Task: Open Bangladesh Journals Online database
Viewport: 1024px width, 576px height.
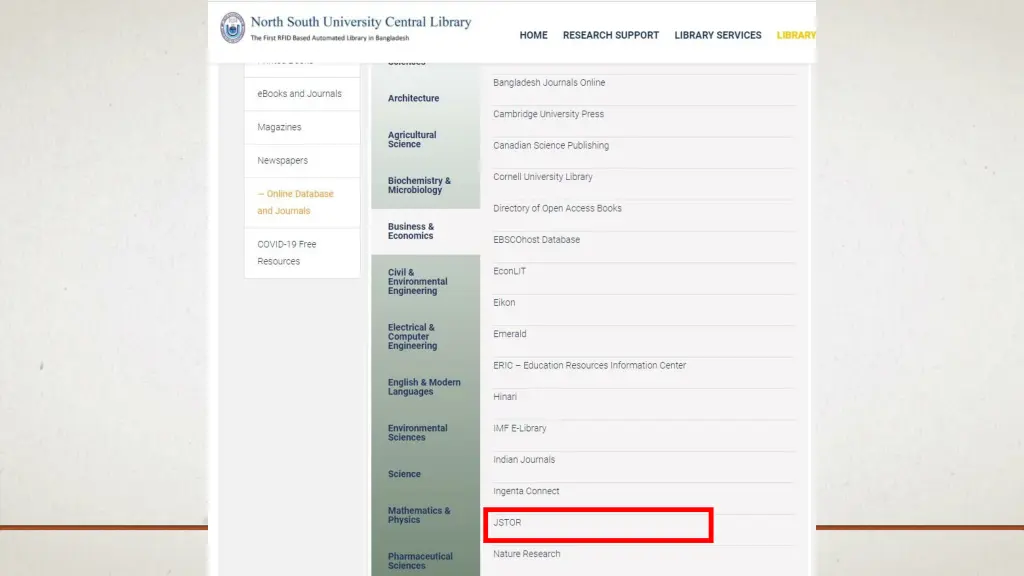Action: coord(549,83)
